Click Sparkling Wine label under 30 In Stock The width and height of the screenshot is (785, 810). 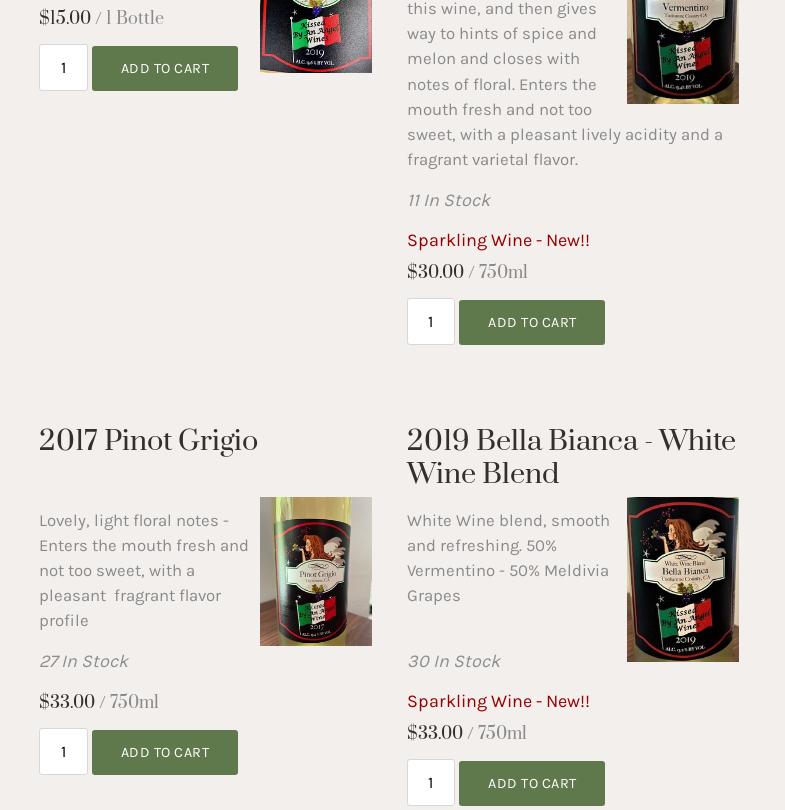point(498,701)
